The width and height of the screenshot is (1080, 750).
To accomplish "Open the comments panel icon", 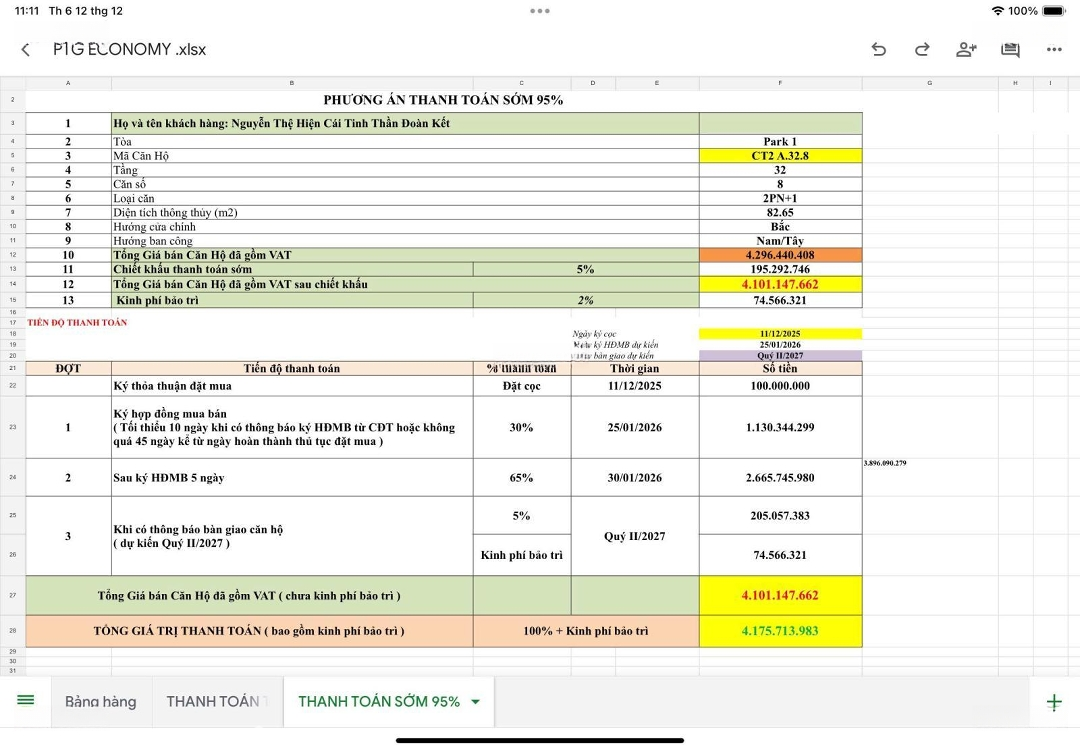I will (x=1010, y=50).
